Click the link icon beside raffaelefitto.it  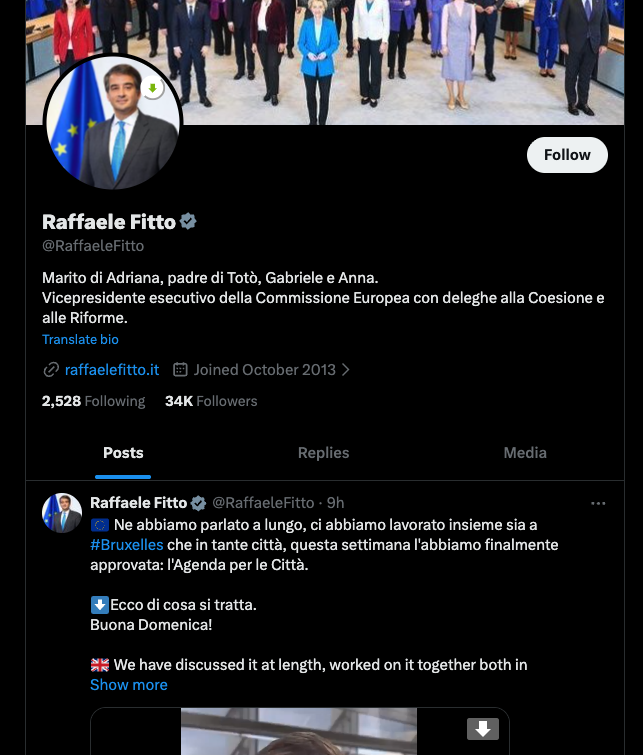tap(51, 370)
